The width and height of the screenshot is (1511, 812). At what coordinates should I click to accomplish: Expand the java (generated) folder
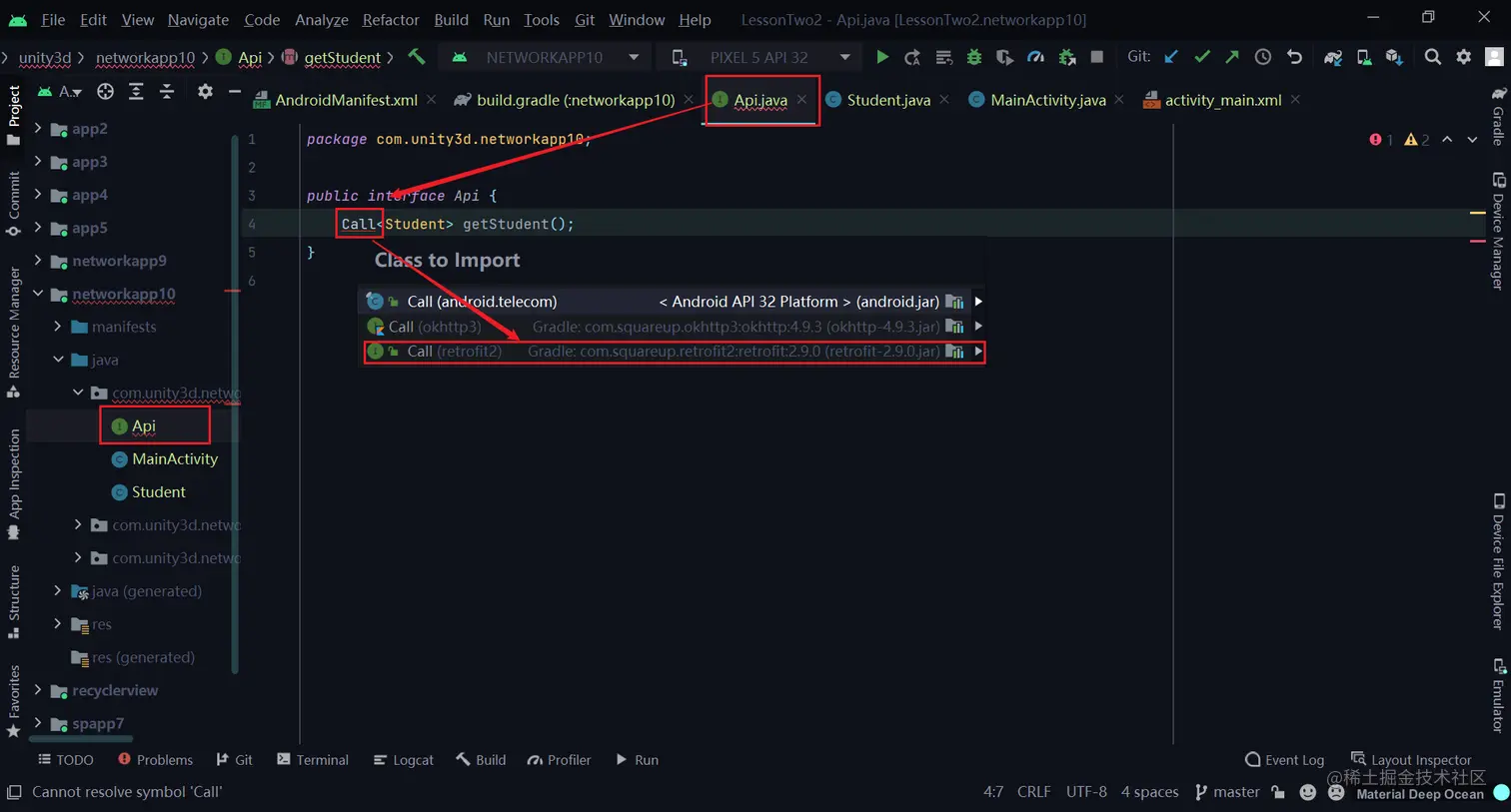(x=57, y=591)
